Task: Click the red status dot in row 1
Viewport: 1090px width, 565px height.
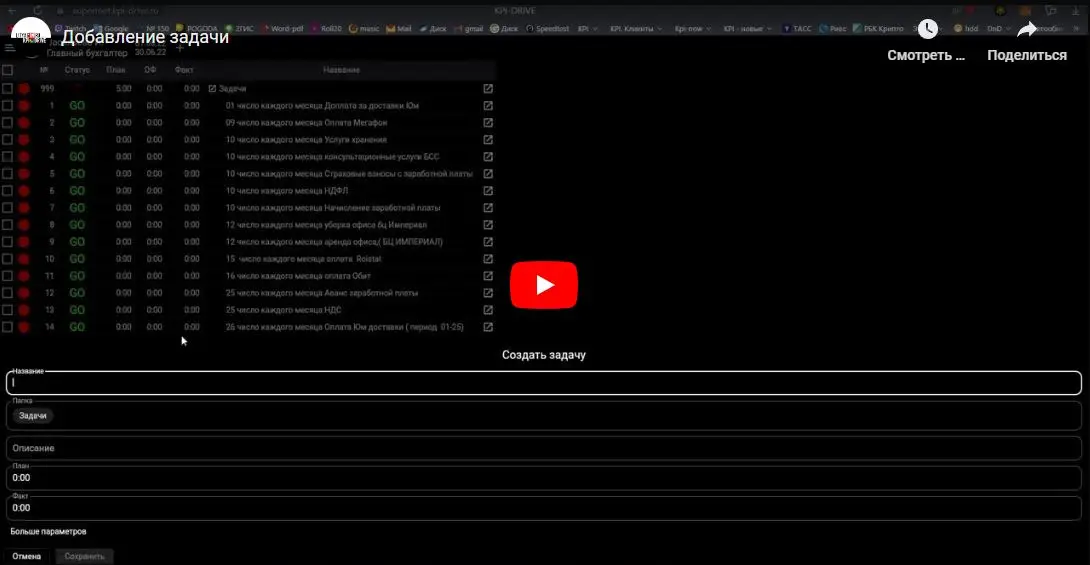Action: (x=24, y=106)
